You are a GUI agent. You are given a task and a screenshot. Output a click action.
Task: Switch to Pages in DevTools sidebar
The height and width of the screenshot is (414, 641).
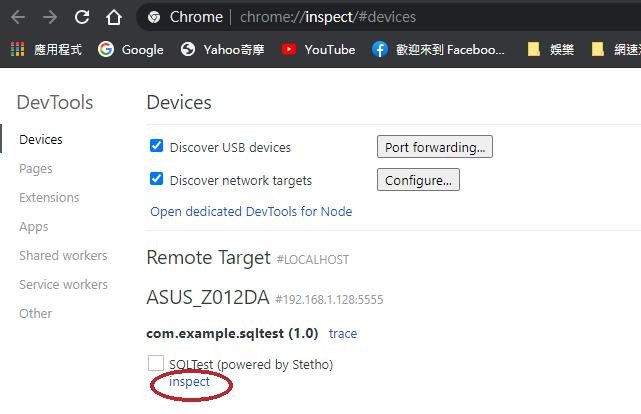pyautogui.click(x=36, y=169)
